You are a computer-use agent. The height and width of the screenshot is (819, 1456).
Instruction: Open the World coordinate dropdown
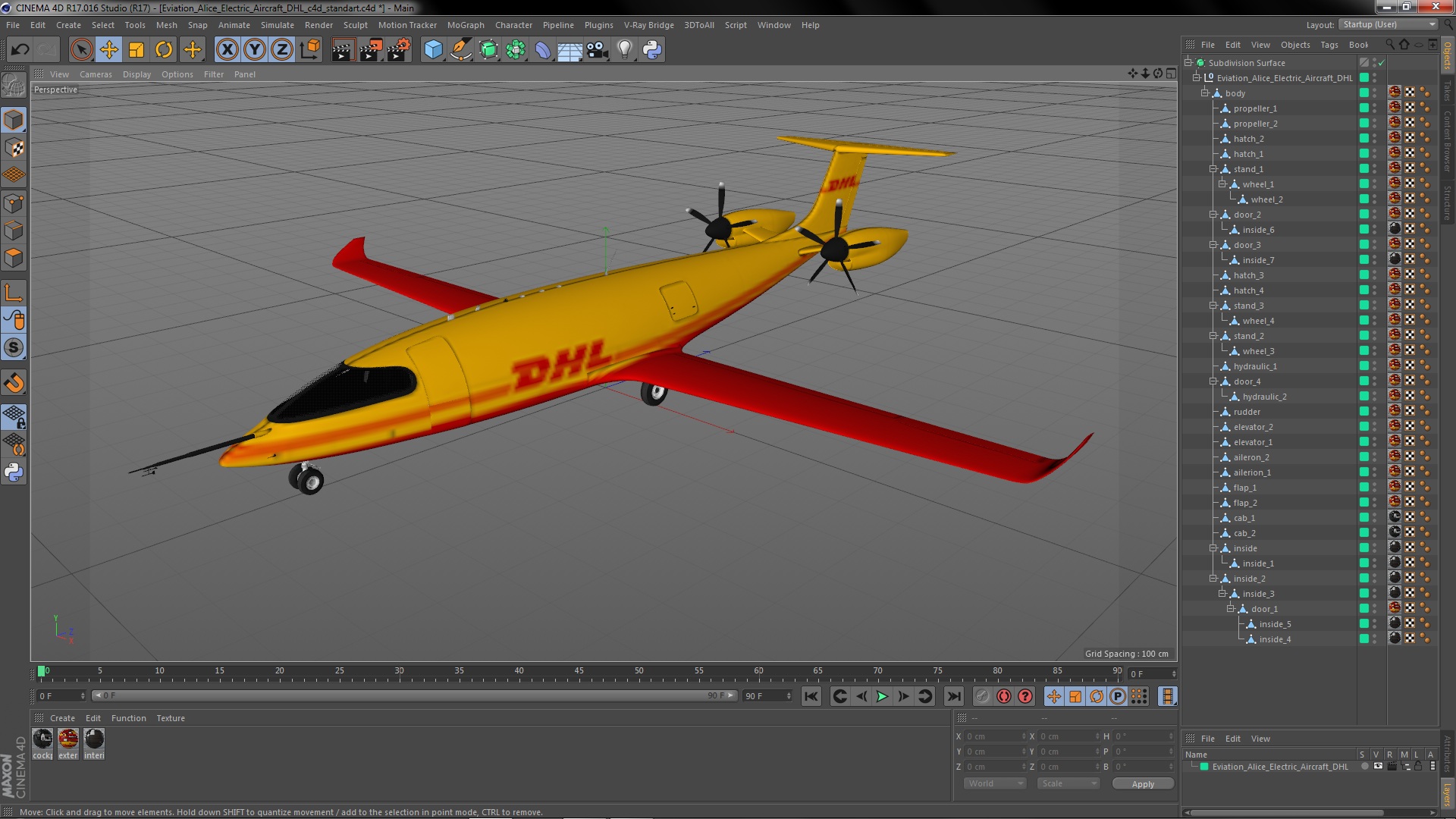pos(994,783)
